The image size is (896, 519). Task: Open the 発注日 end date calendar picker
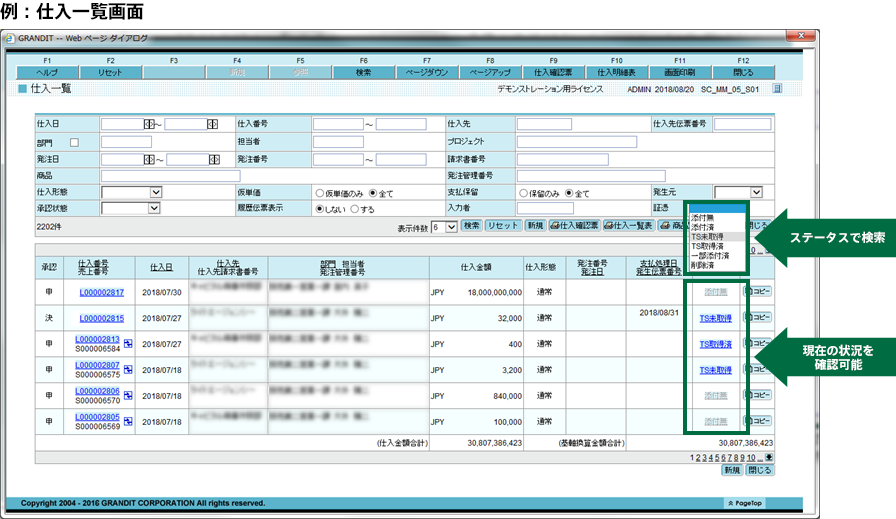[x=214, y=159]
